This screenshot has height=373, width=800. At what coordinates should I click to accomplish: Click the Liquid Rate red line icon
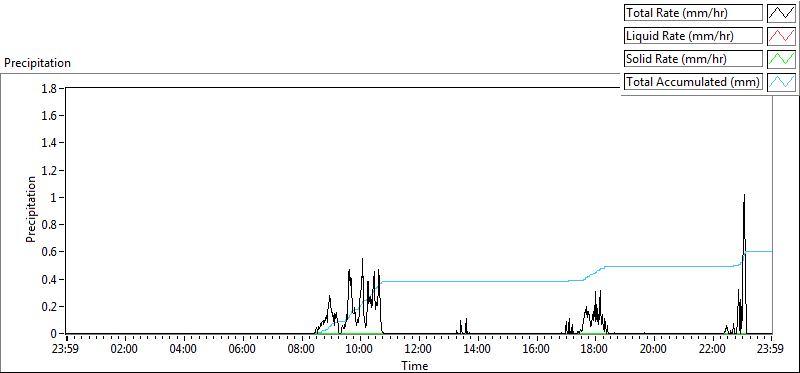pos(781,36)
